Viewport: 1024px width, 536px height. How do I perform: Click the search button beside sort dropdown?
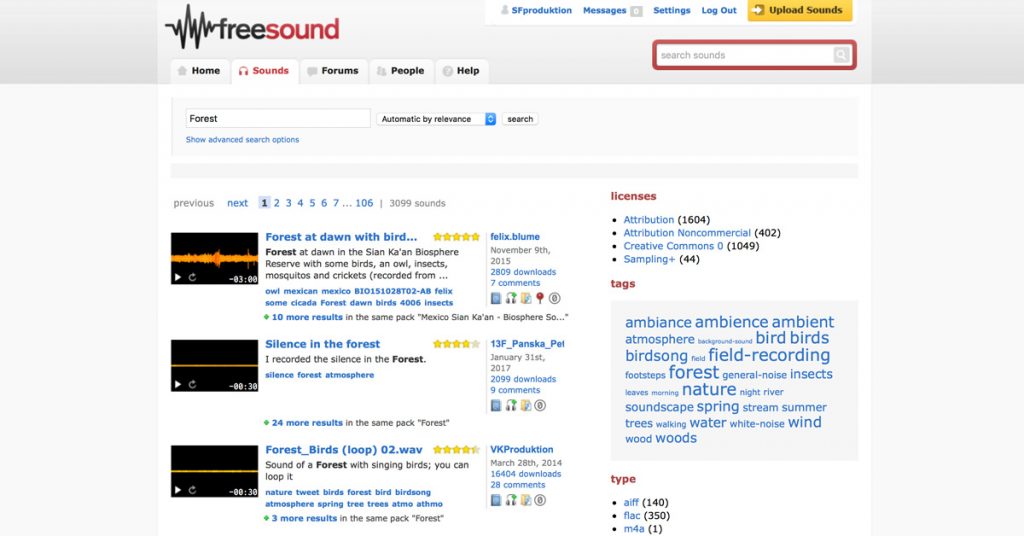tap(520, 119)
